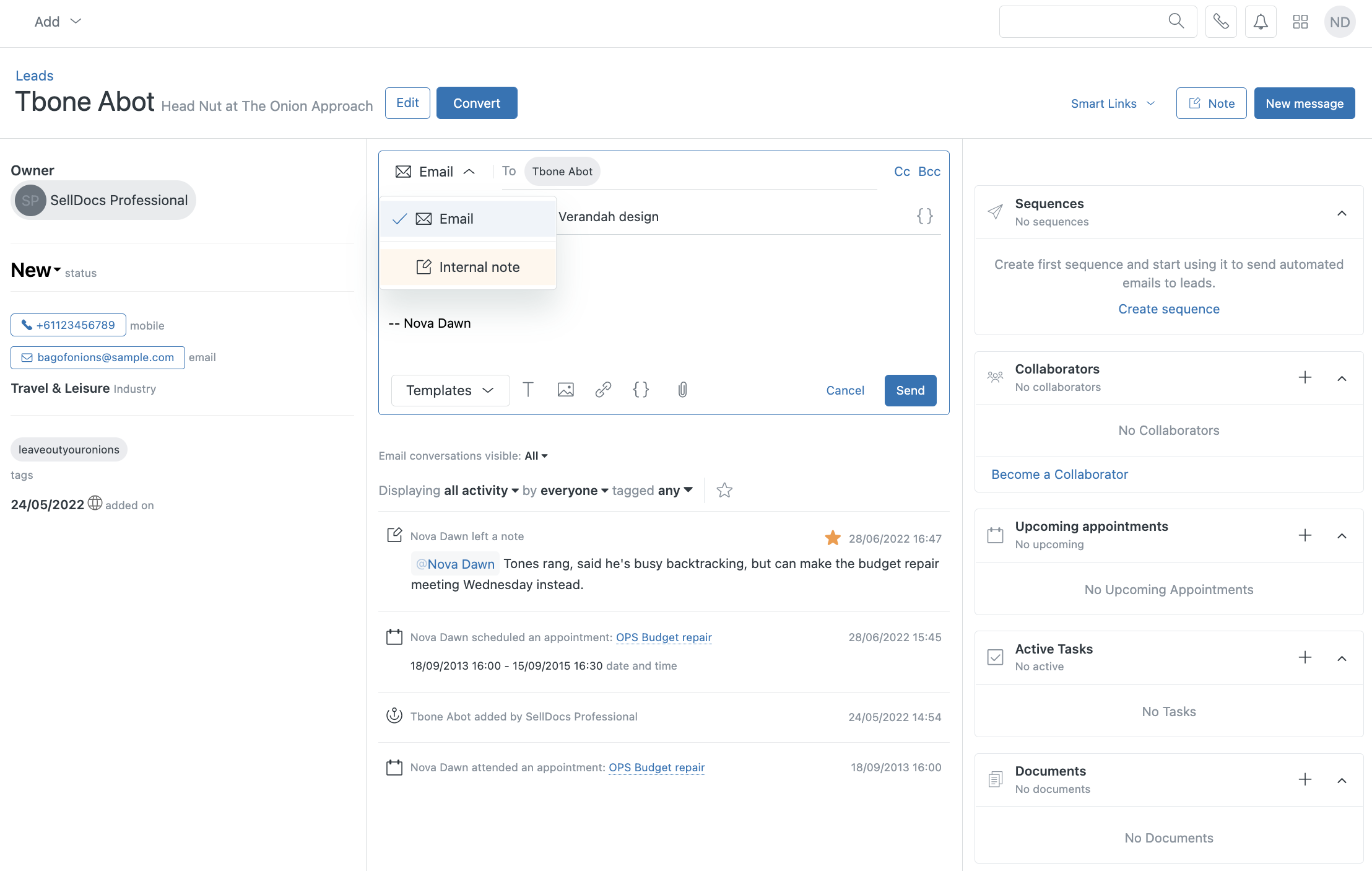
Task: Click the attachment paperclip icon
Action: 682,390
